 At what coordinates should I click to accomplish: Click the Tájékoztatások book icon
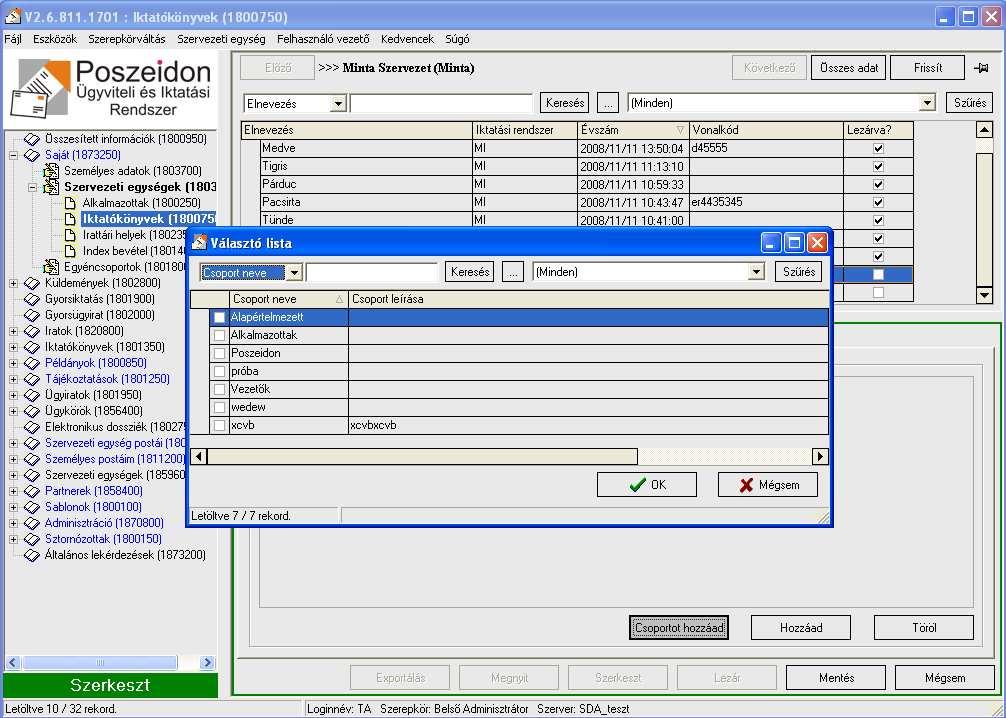[32, 379]
